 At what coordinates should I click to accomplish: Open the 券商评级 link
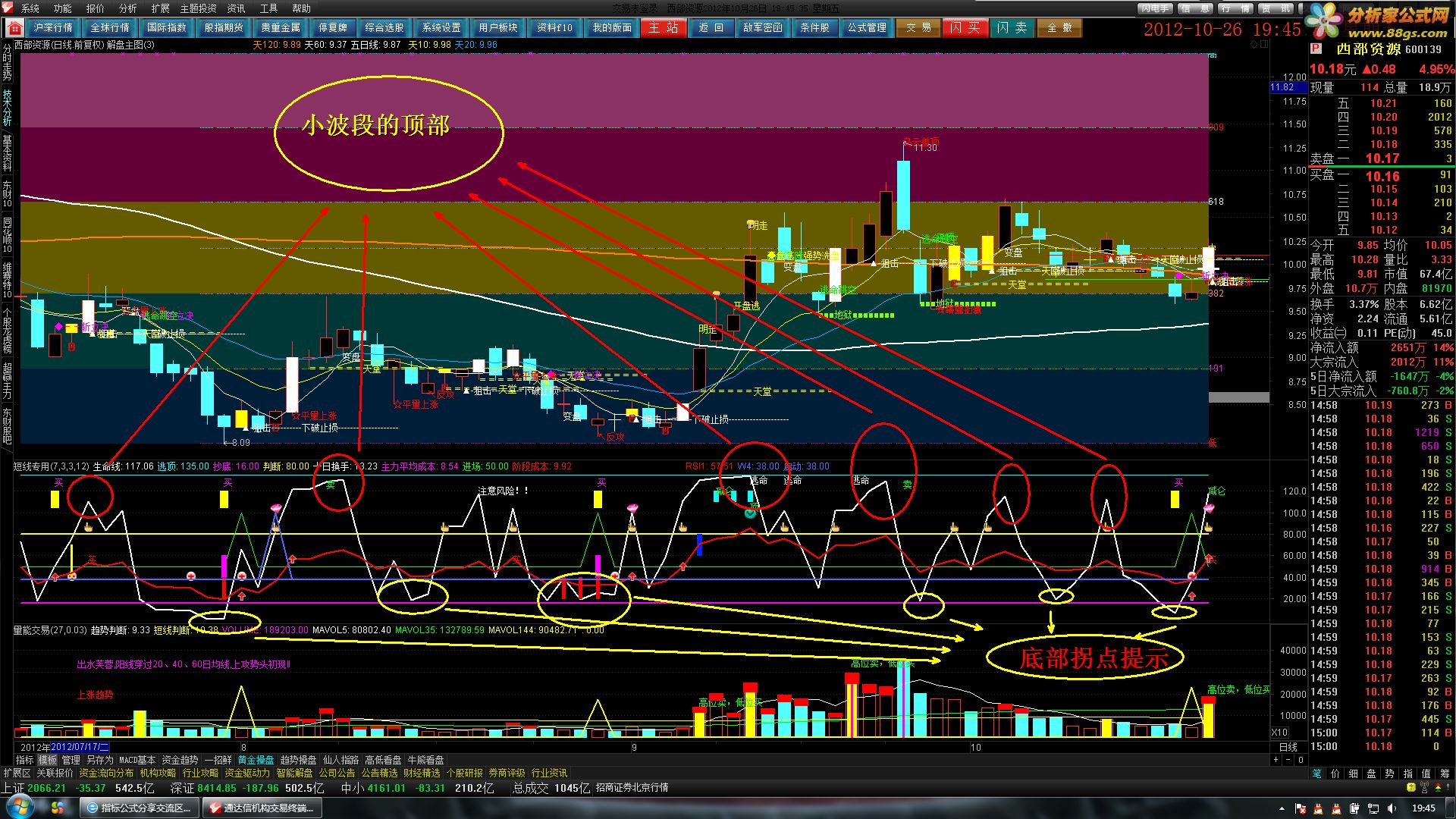tap(507, 773)
